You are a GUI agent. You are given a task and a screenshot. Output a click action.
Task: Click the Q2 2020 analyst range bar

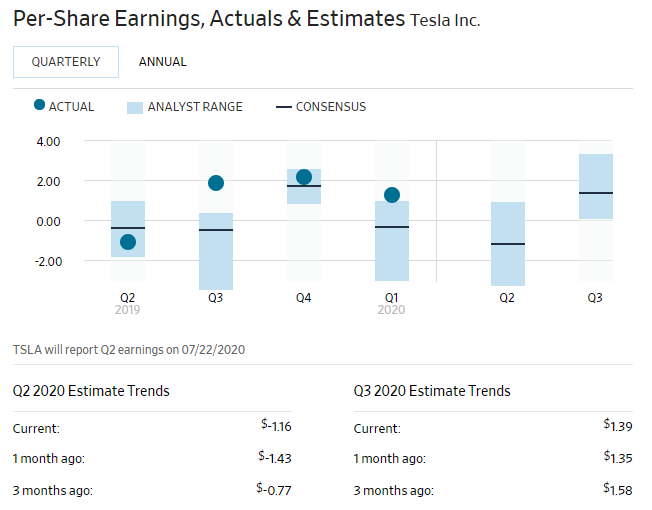point(508,270)
